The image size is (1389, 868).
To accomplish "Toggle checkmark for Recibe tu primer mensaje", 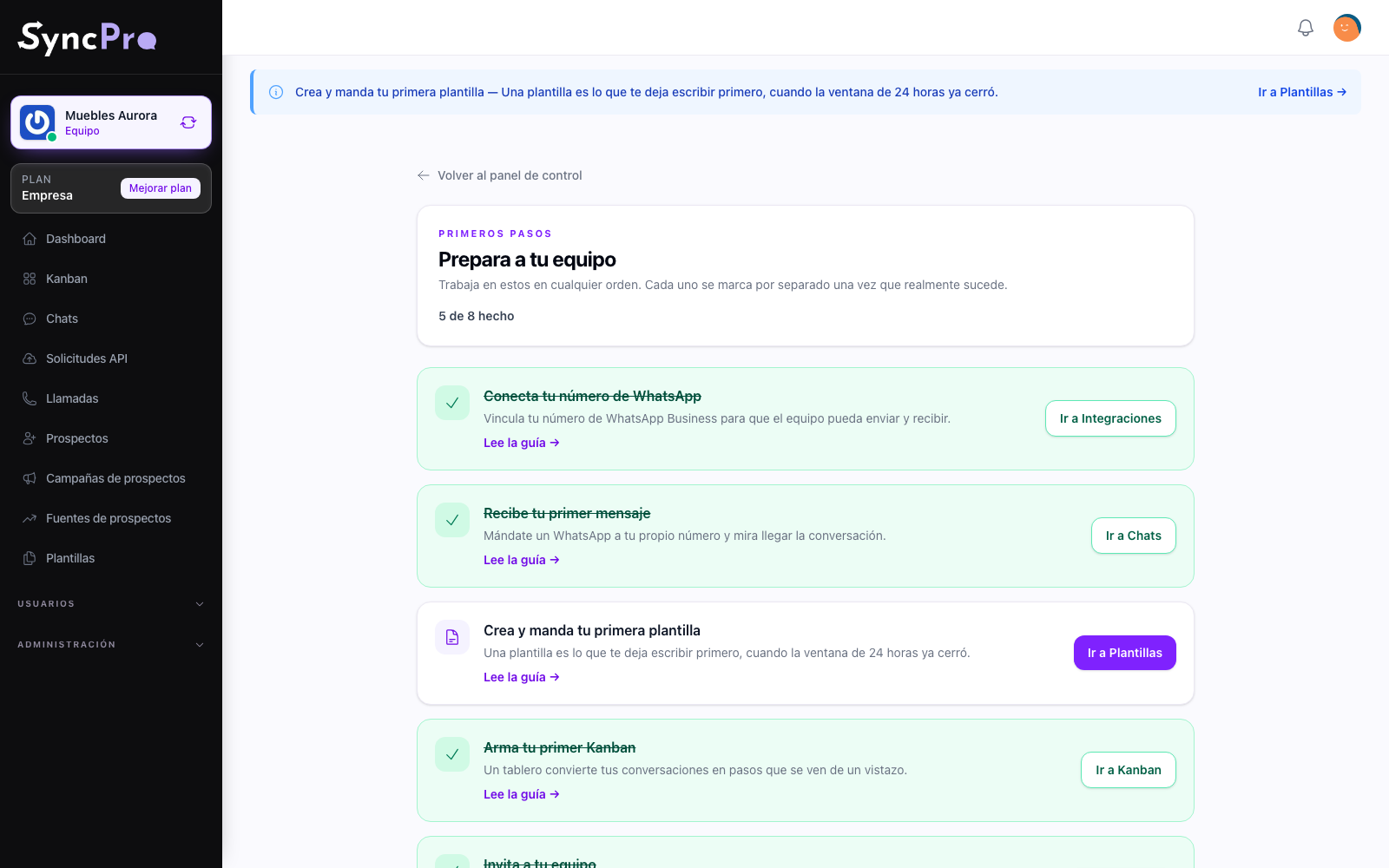I will tap(452, 520).
